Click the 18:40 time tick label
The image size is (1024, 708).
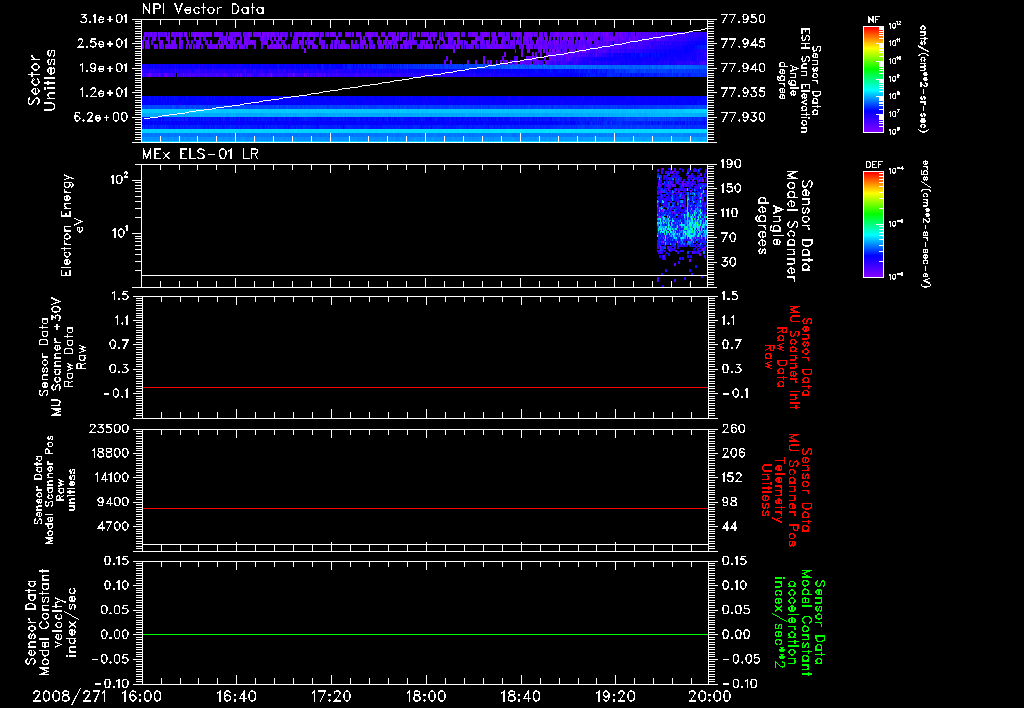pyautogui.click(x=520, y=696)
